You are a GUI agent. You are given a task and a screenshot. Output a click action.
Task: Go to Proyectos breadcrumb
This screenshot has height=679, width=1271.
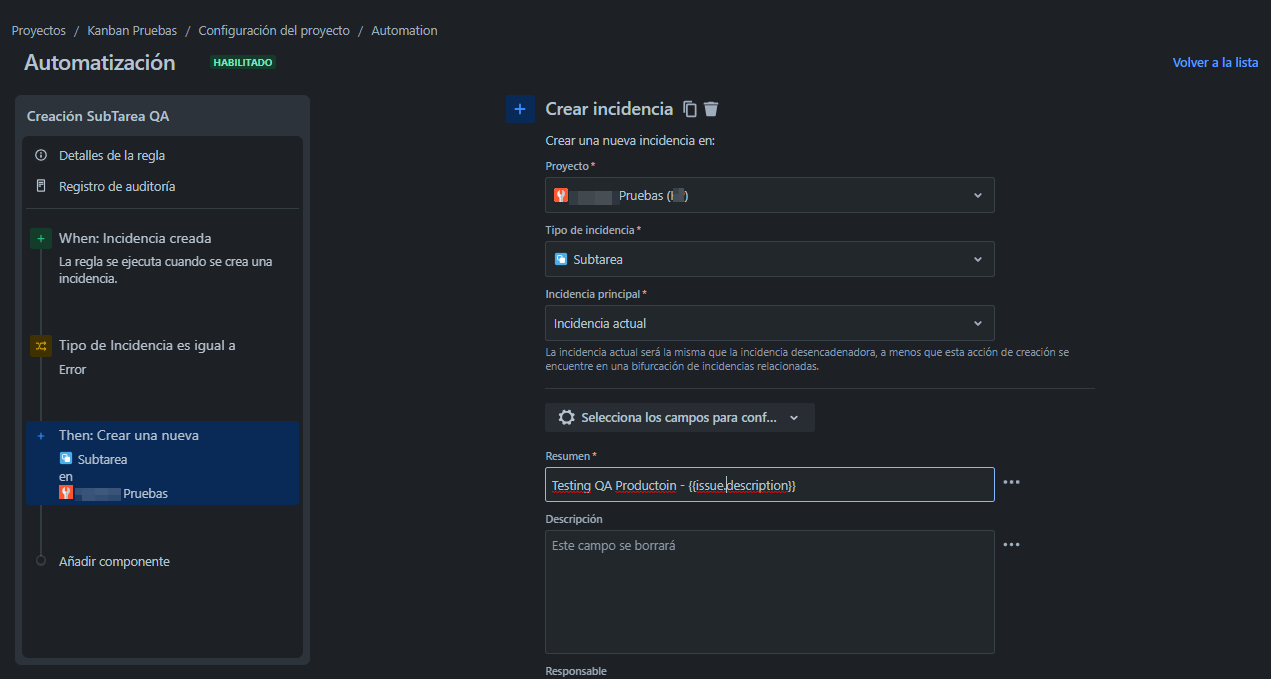point(39,31)
